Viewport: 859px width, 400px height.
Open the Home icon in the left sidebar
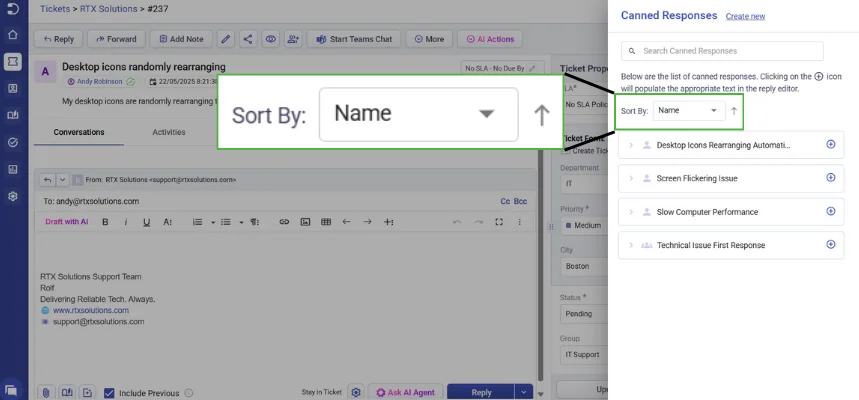tap(13, 35)
